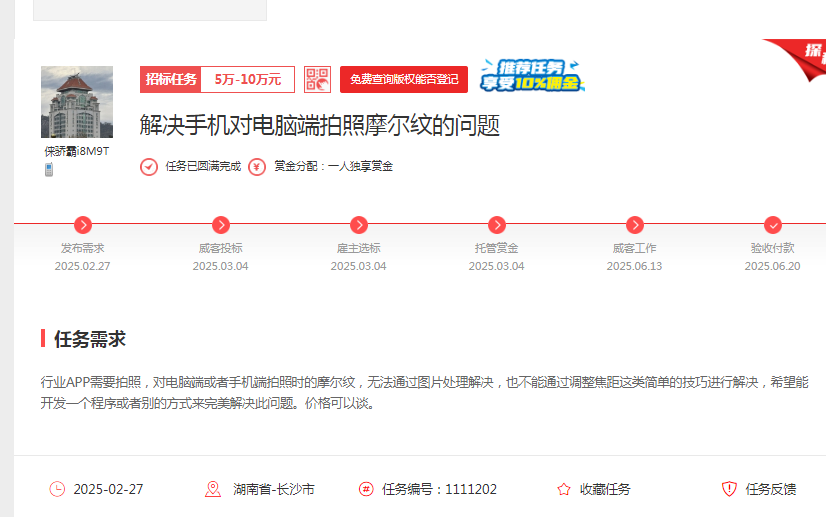Click the location pin icon beside 湖南省-长沙市

click(213, 489)
